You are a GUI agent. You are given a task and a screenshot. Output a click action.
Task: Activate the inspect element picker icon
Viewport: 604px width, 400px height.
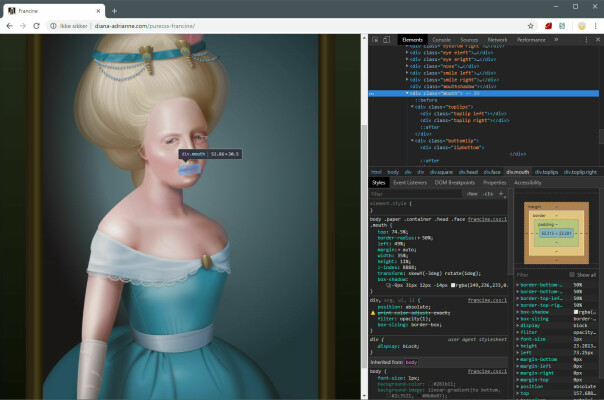point(375,40)
